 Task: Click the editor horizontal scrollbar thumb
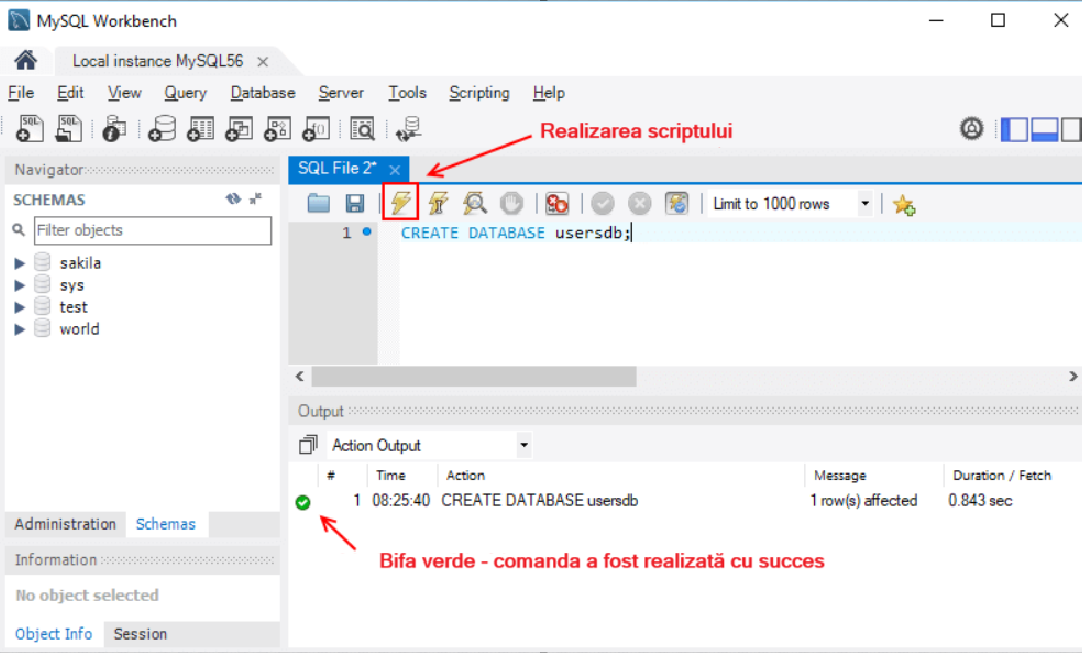coord(473,377)
